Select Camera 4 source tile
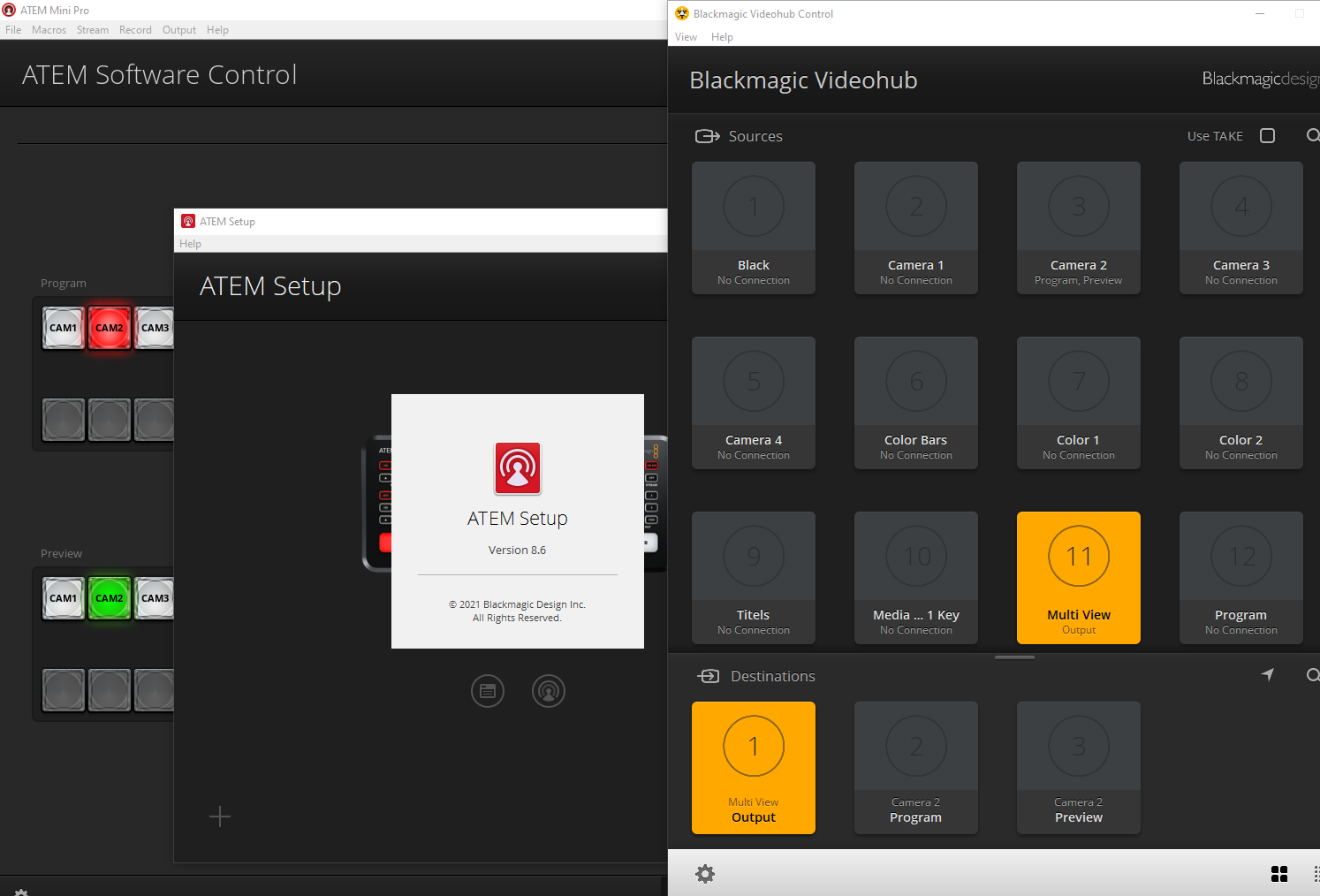The width and height of the screenshot is (1320, 896). (x=754, y=403)
